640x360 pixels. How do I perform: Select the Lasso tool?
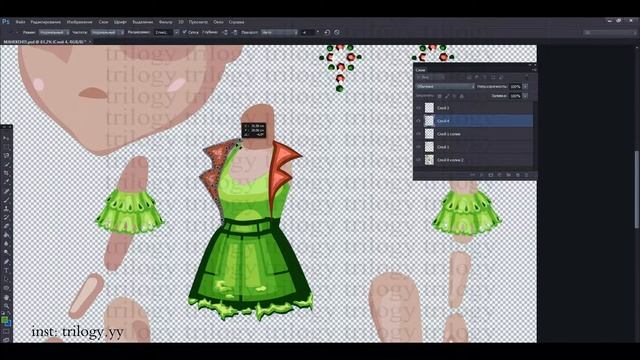(6, 156)
